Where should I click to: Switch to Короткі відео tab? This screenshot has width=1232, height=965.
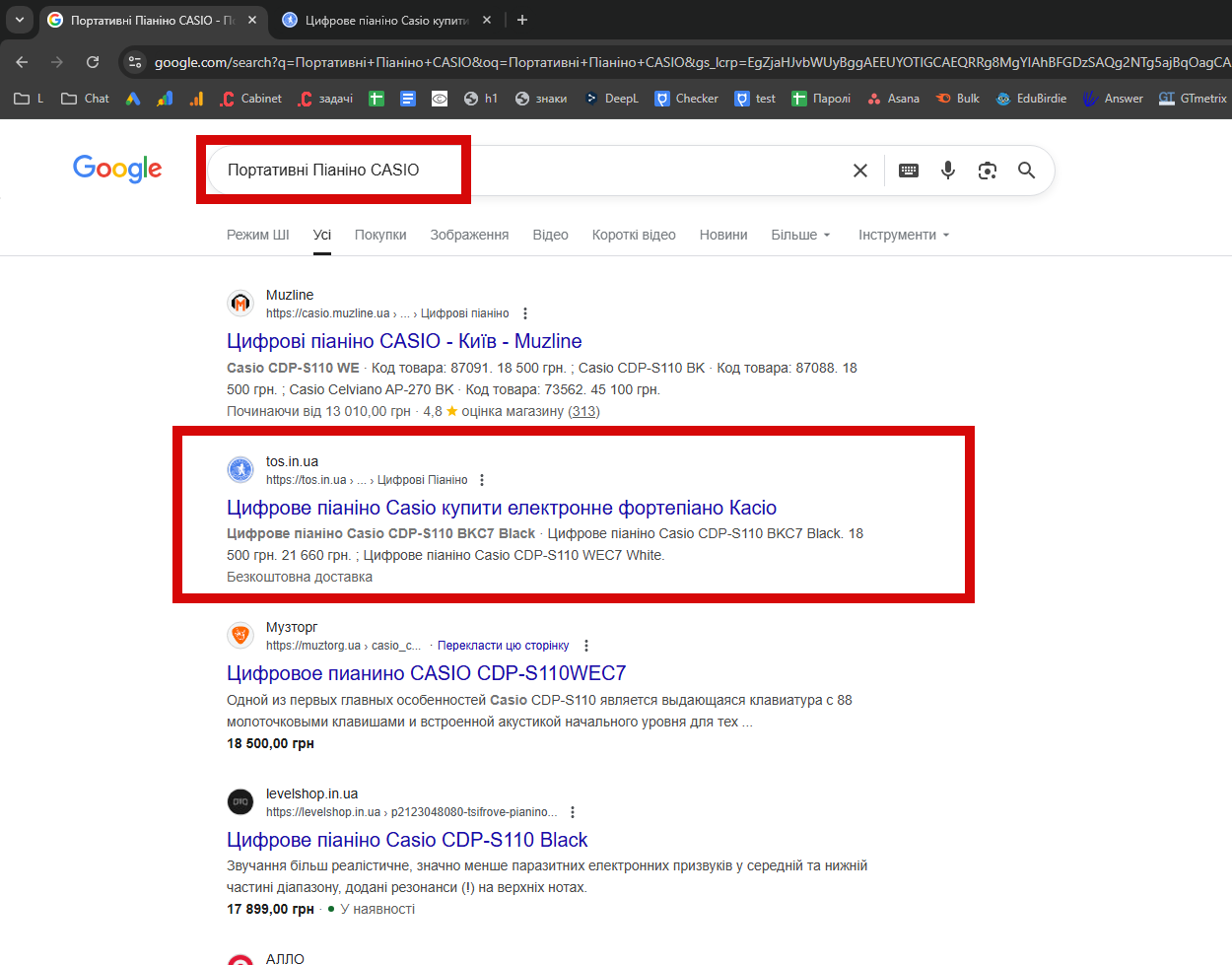pos(634,235)
